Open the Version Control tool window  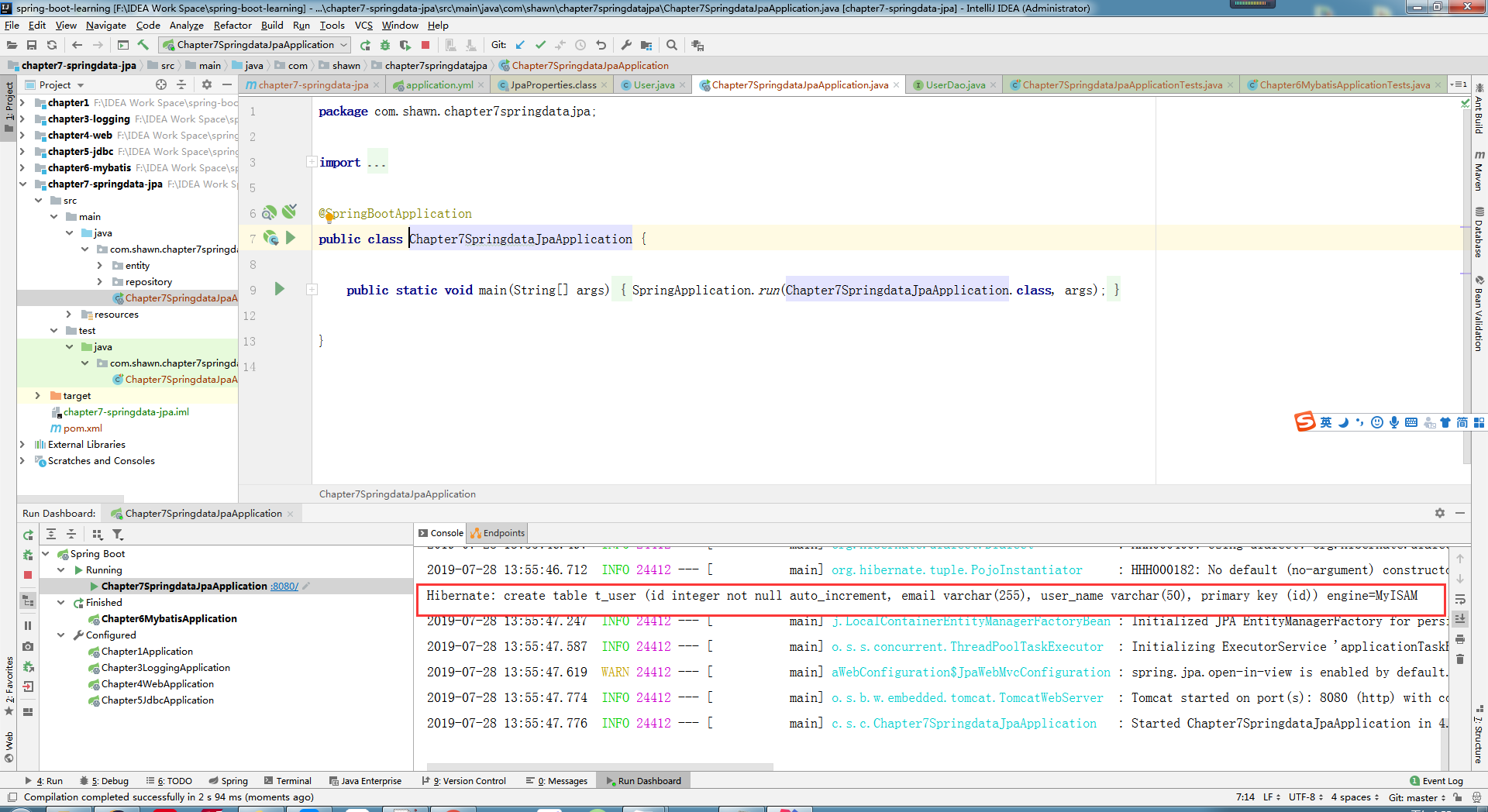click(463, 781)
